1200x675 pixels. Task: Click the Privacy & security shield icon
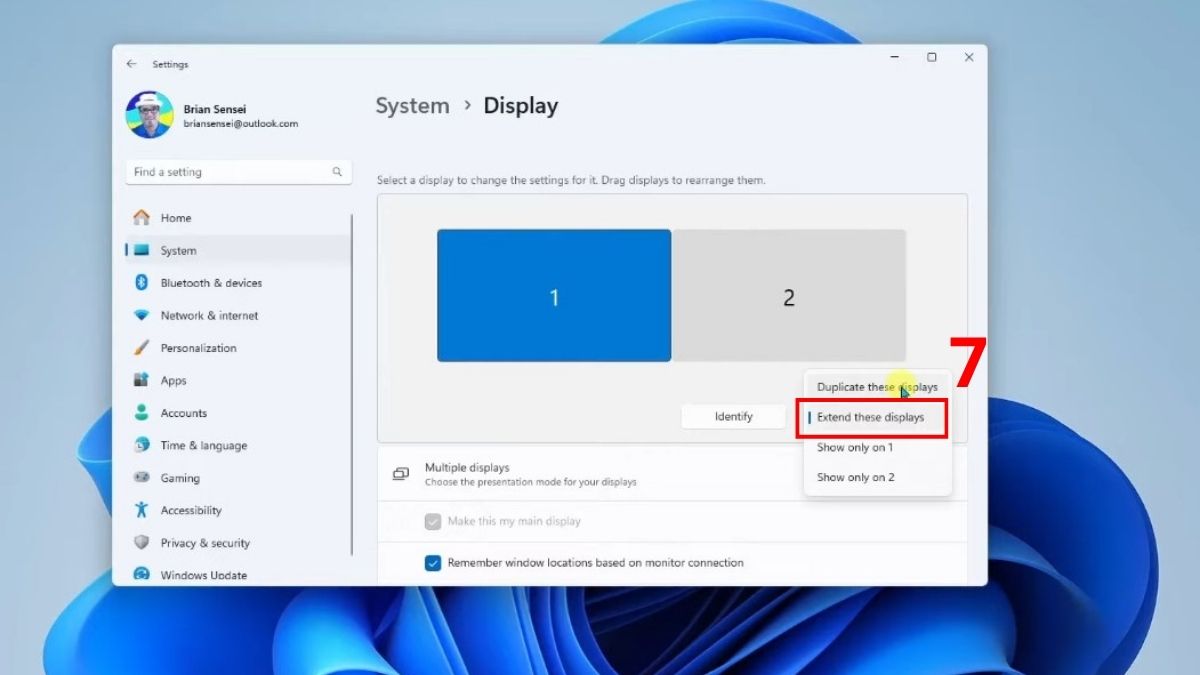(x=141, y=543)
